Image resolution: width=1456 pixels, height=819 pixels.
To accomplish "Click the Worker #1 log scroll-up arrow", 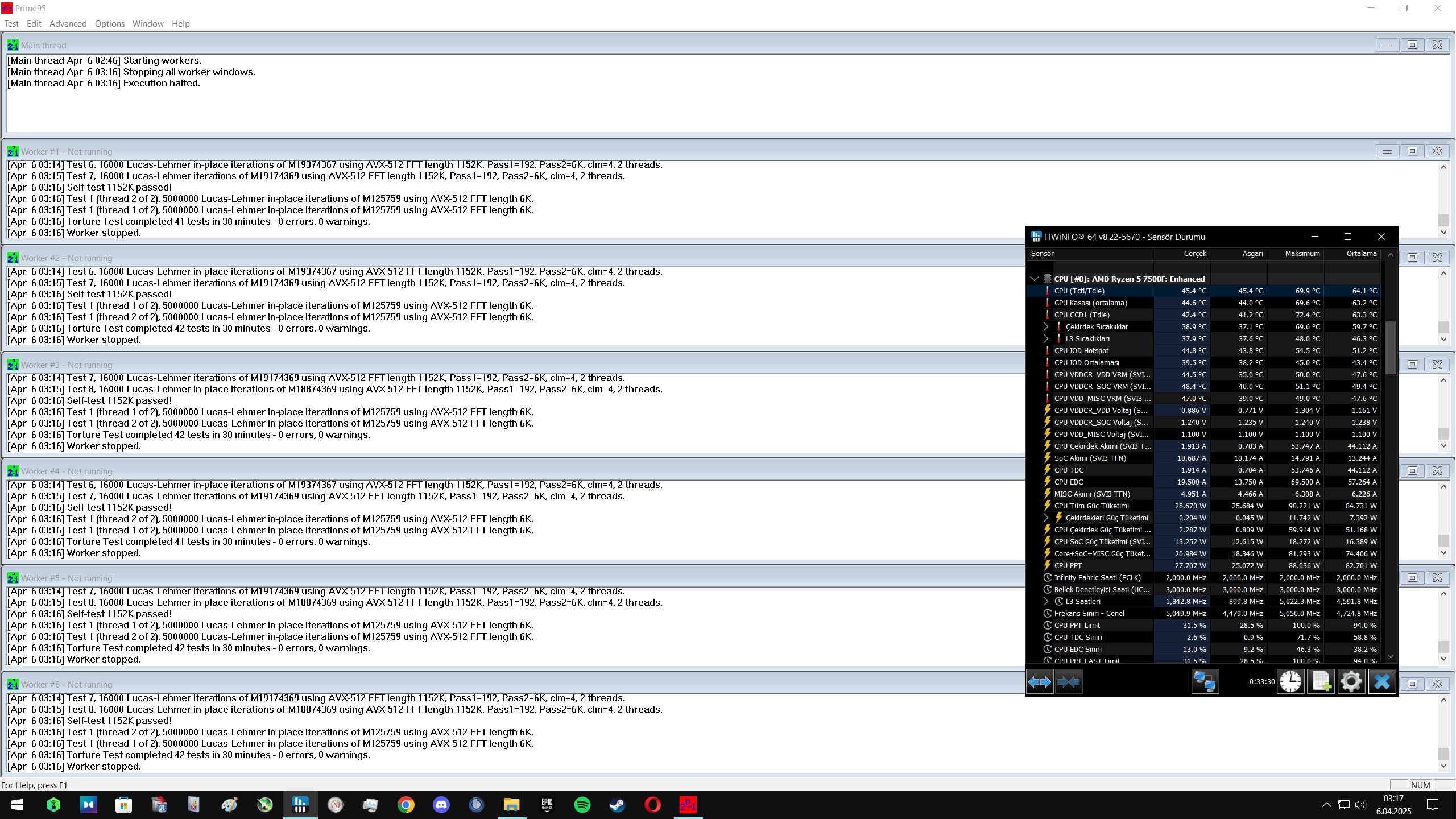I will [x=1443, y=167].
